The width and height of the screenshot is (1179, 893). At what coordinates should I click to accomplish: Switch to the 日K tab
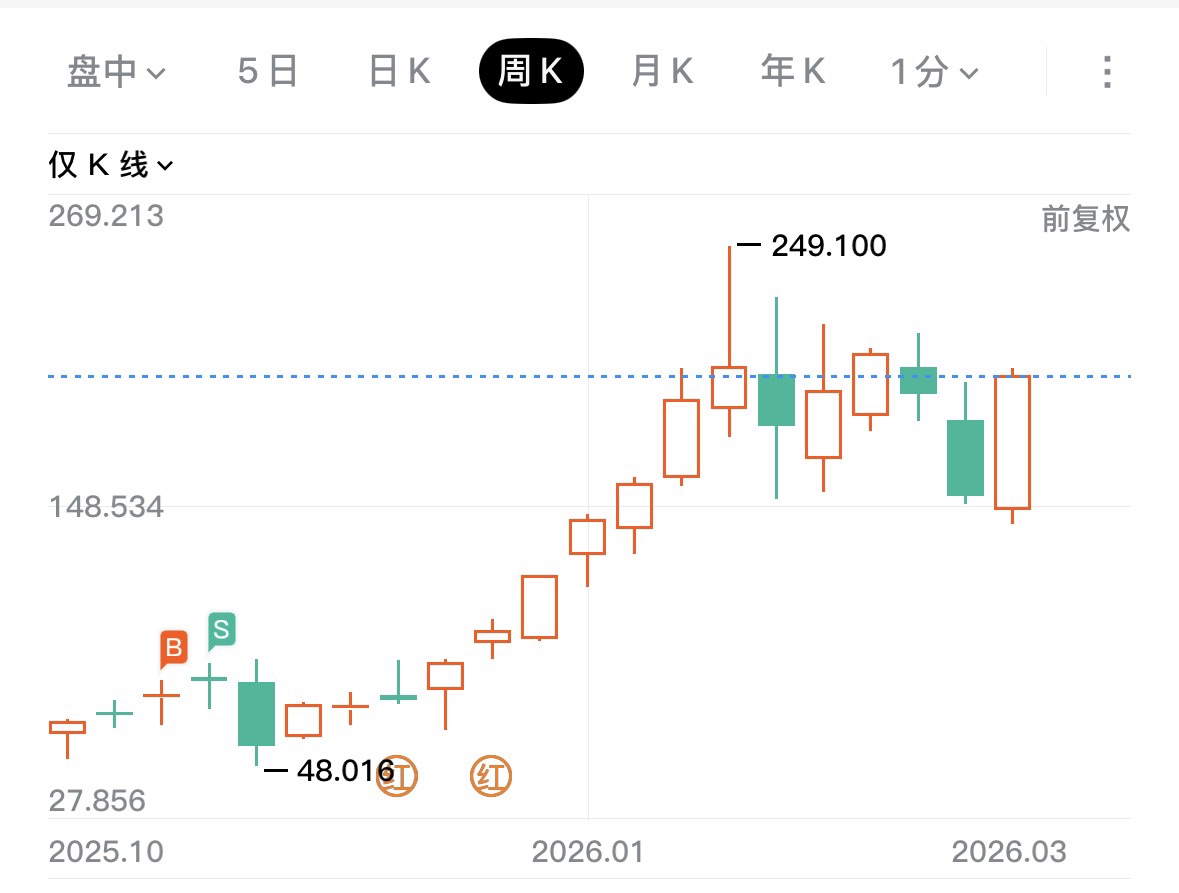pos(399,72)
